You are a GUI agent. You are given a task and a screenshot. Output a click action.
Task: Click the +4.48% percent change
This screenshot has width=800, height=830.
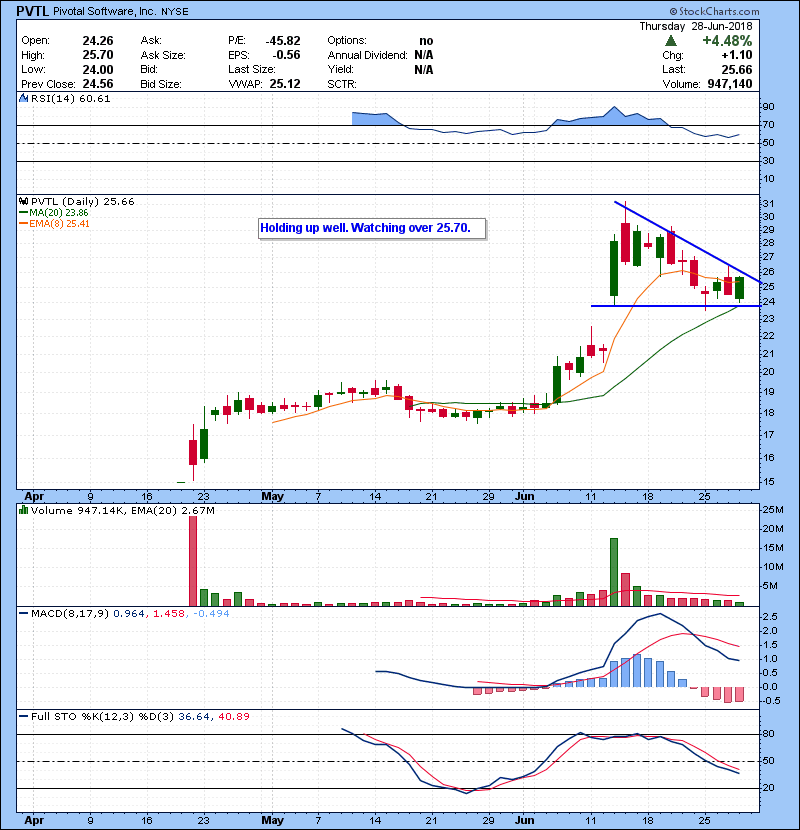tap(727, 41)
